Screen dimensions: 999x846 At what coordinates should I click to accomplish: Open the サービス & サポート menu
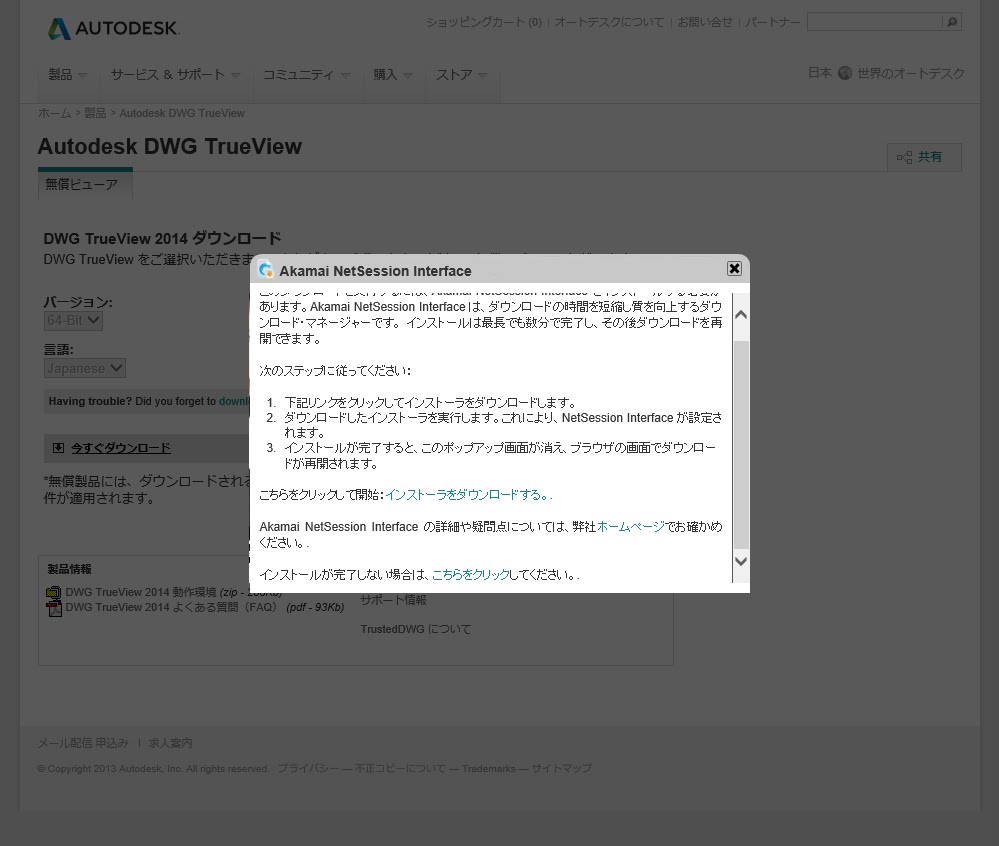coord(175,75)
